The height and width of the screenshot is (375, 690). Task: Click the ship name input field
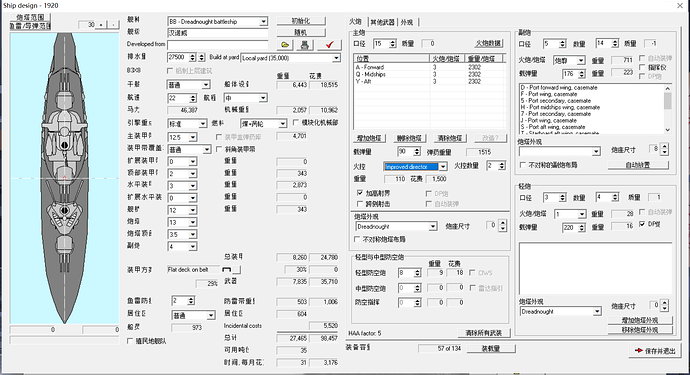click(218, 33)
